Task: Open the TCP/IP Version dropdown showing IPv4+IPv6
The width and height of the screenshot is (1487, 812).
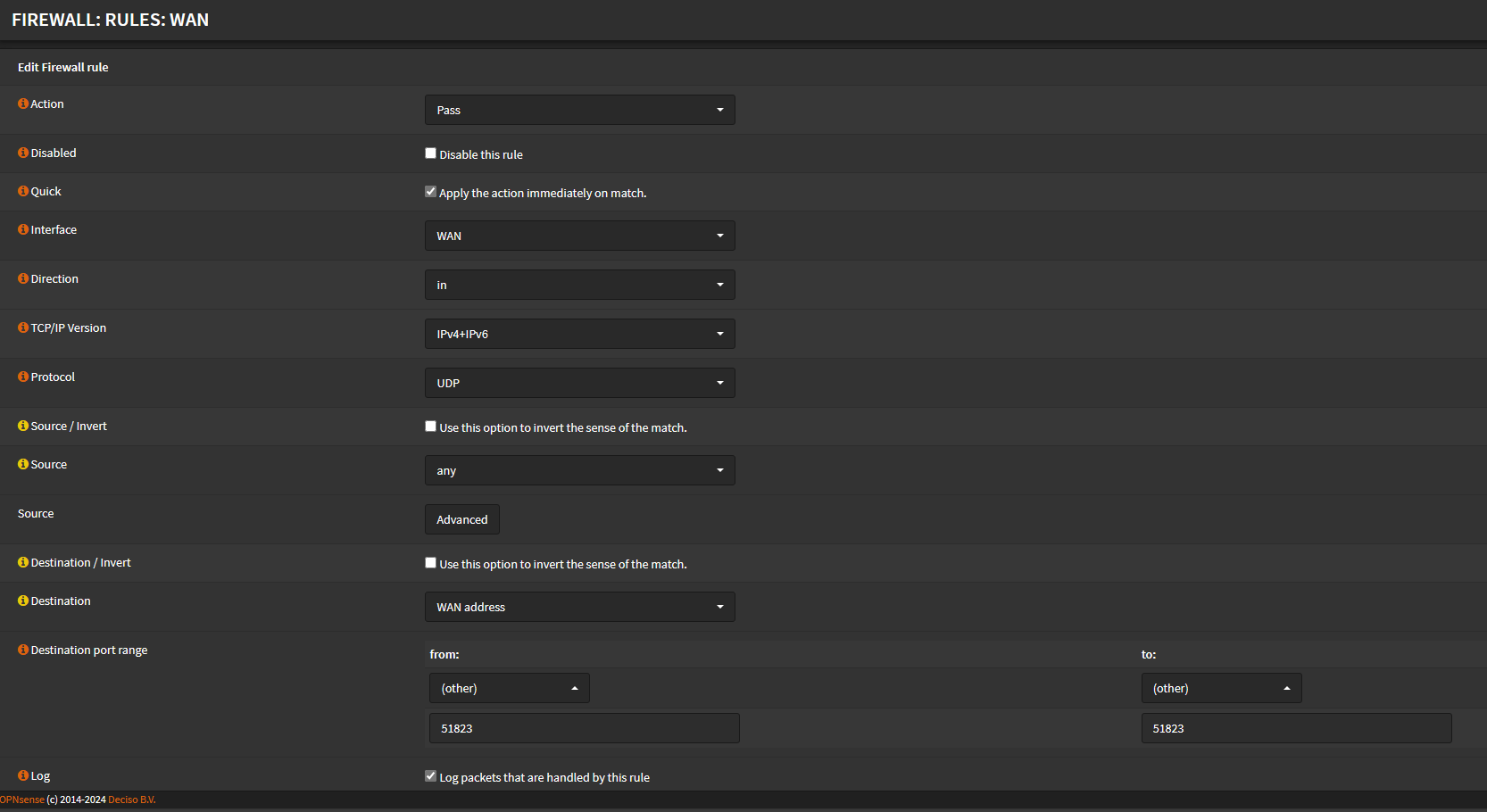Action: pos(580,334)
